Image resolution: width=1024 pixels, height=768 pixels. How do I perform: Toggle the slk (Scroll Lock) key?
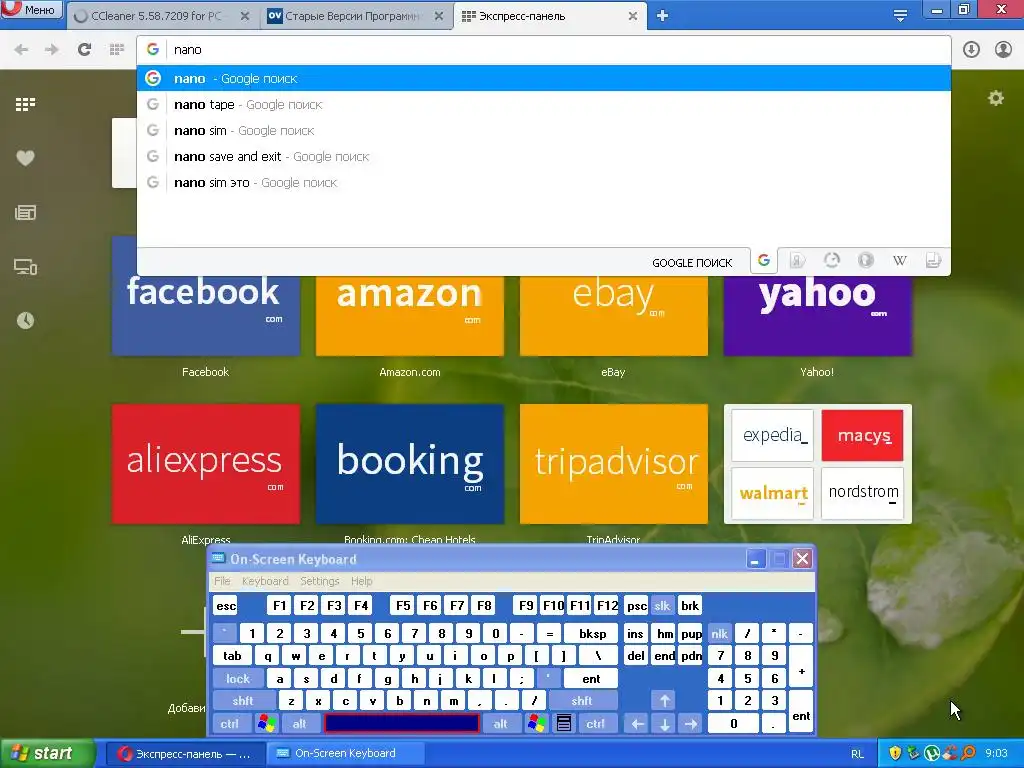[662, 606]
